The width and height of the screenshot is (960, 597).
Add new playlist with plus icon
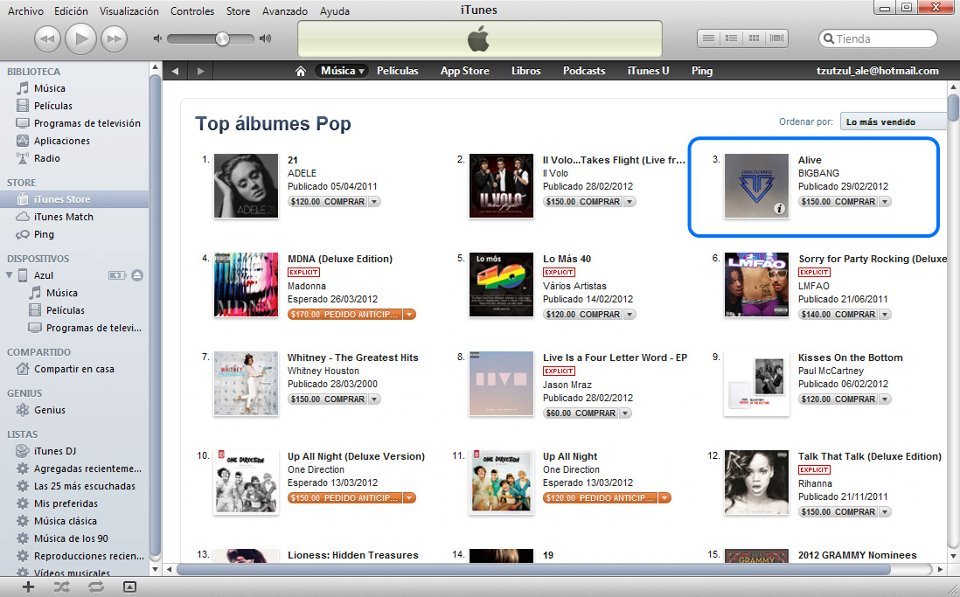point(28,587)
